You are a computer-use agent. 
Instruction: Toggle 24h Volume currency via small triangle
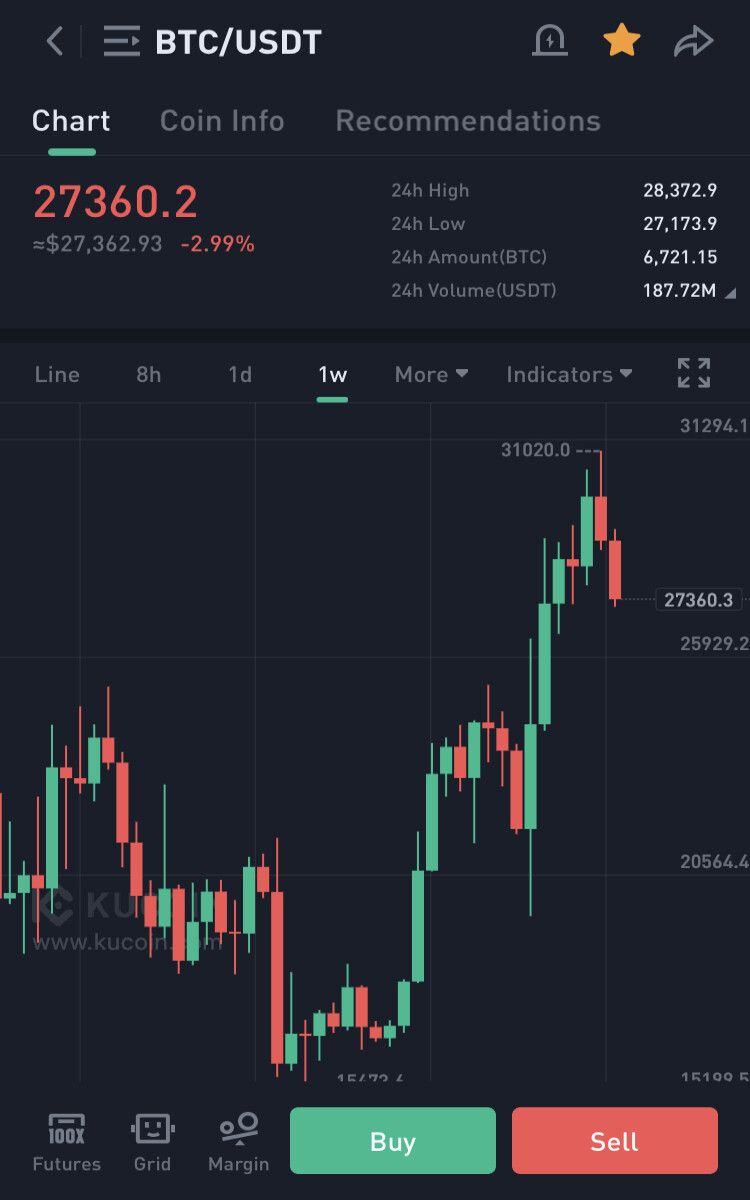(731, 292)
